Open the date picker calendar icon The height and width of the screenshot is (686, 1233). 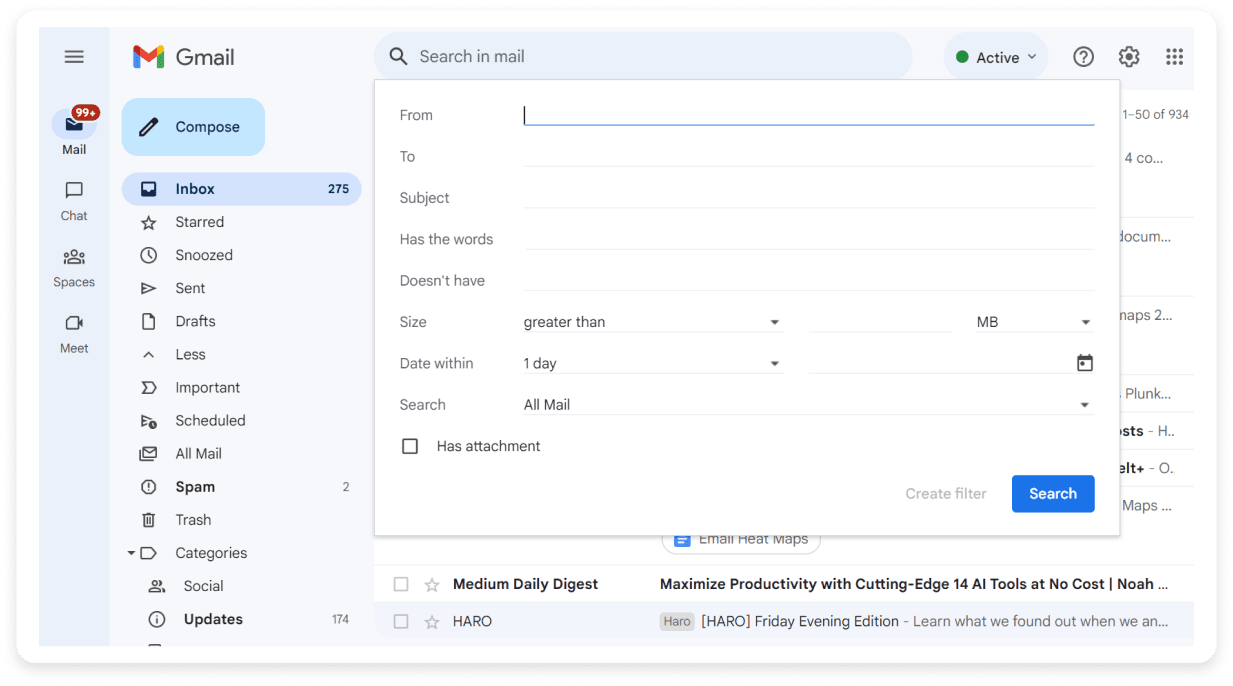1084,362
